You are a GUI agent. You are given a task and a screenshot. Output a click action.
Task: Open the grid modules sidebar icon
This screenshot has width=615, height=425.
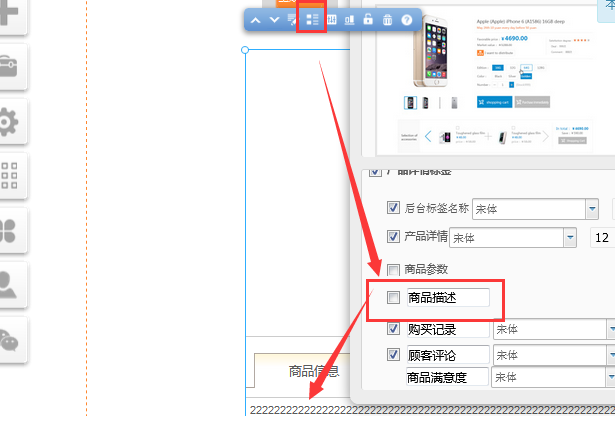pos(10,177)
